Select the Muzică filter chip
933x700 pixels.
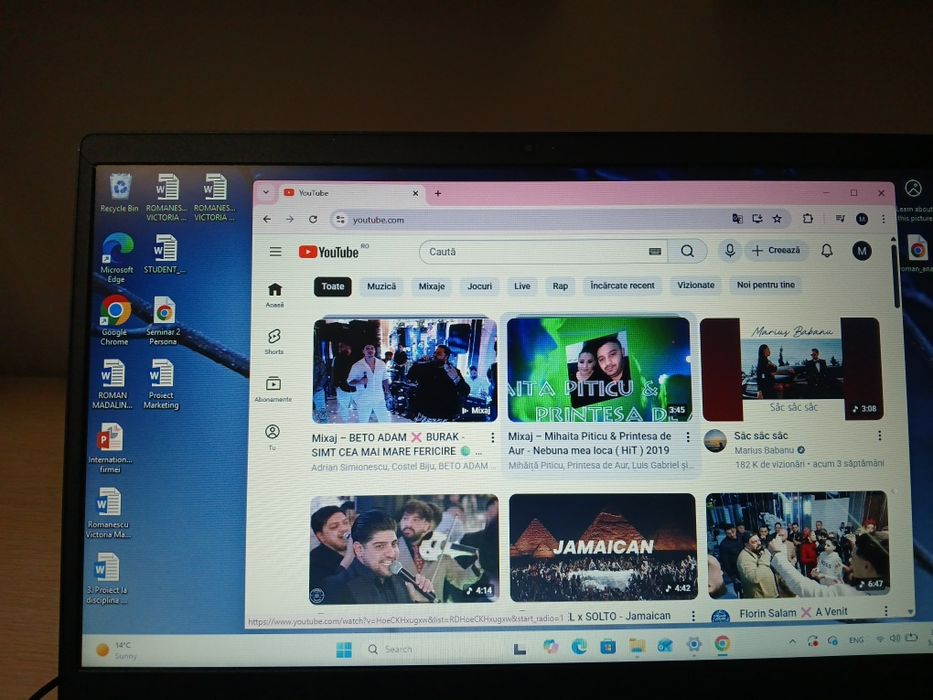381,286
